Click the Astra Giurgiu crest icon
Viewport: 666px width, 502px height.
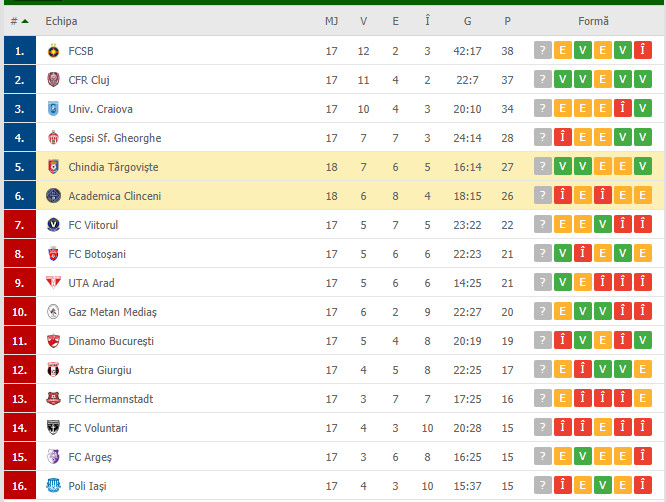coord(53,369)
